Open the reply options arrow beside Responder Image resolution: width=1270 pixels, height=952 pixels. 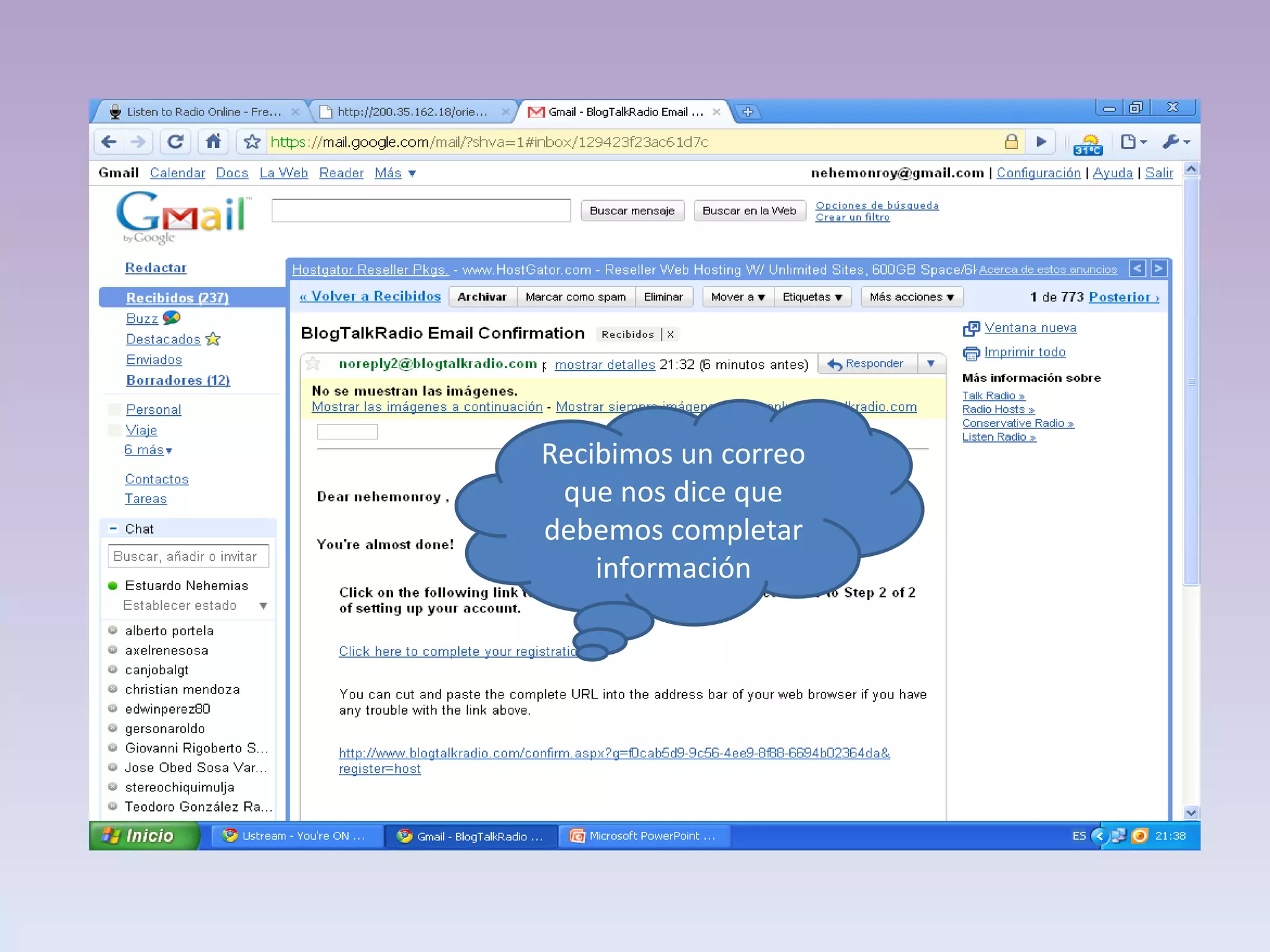tap(931, 363)
